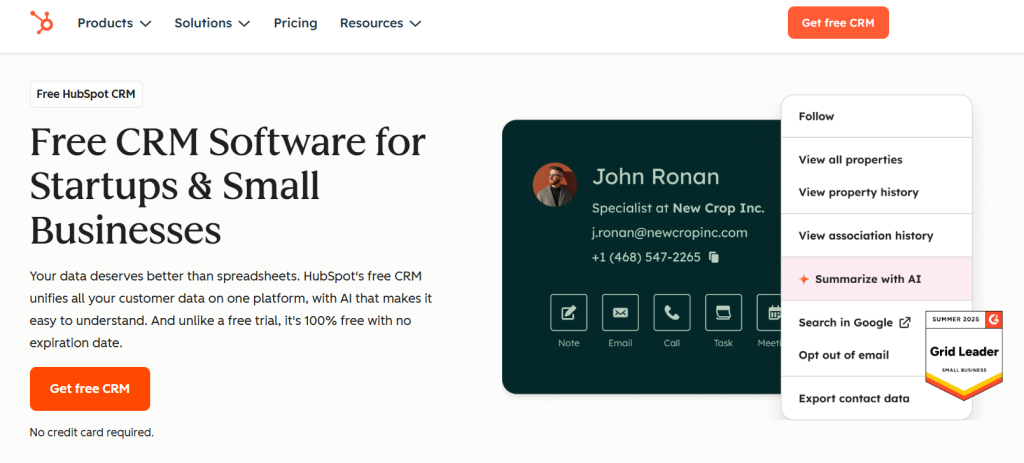Click the G2 Grid Leader badge
The width and height of the screenshot is (1024, 463).
click(x=964, y=355)
